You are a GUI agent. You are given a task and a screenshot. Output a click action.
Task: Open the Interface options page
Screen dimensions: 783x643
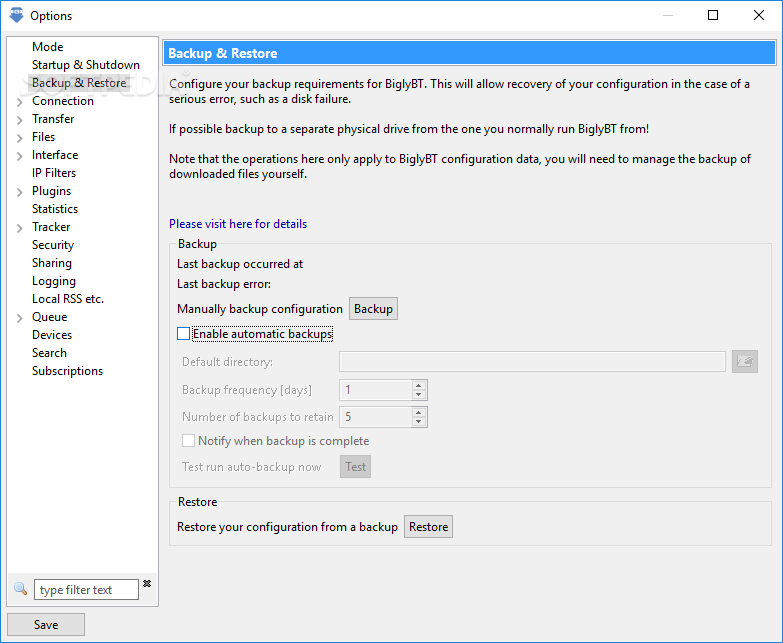55,155
